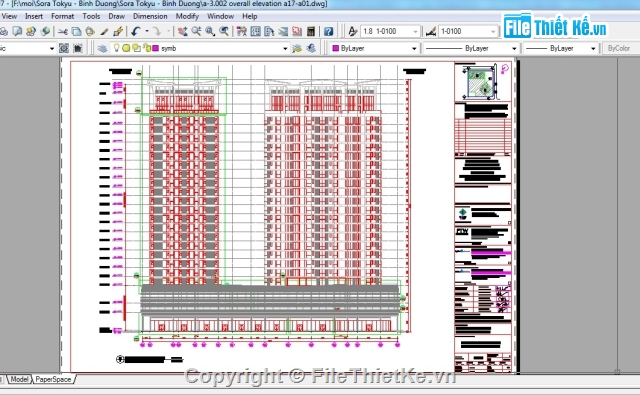Expand the symb layer dropdown
The width and height of the screenshot is (640, 395).
tap(285, 48)
